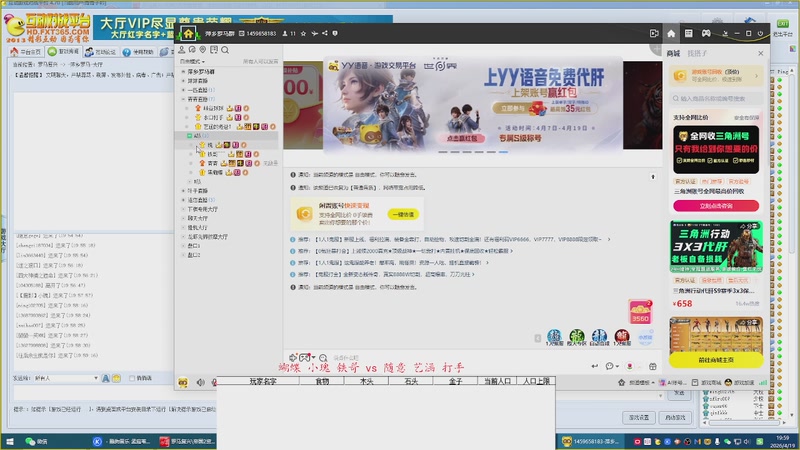
Task: Open the speech bubble dropdown in chat toolbar
Action: click(612, 366)
